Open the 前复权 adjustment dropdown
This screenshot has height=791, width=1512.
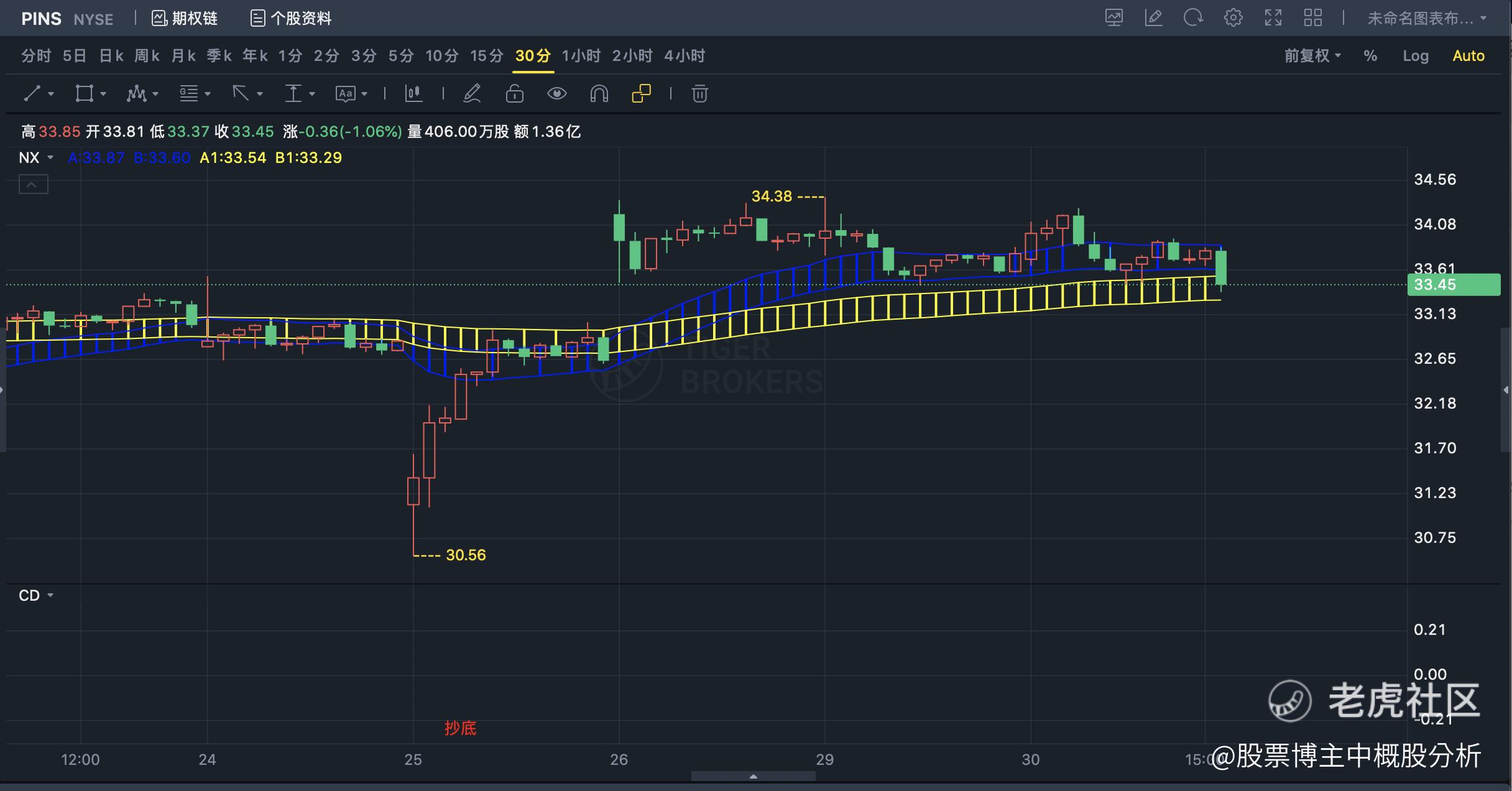tap(1312, 56)
